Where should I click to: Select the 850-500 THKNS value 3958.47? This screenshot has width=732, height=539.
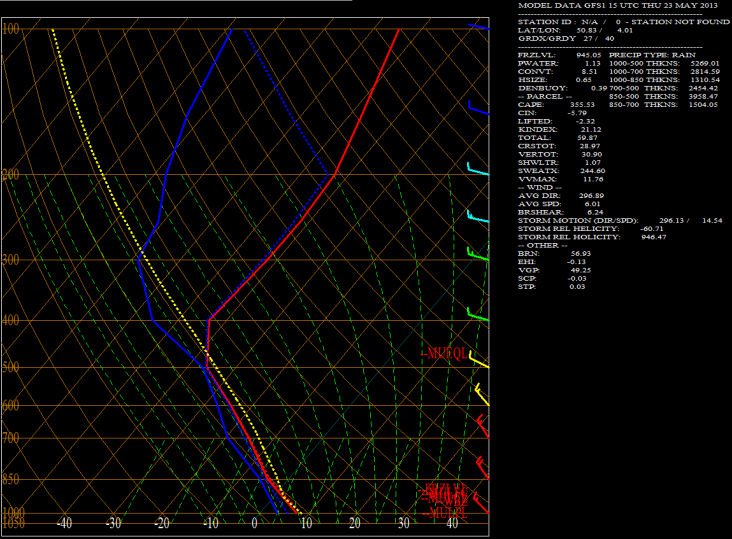[x=703, y=97]
